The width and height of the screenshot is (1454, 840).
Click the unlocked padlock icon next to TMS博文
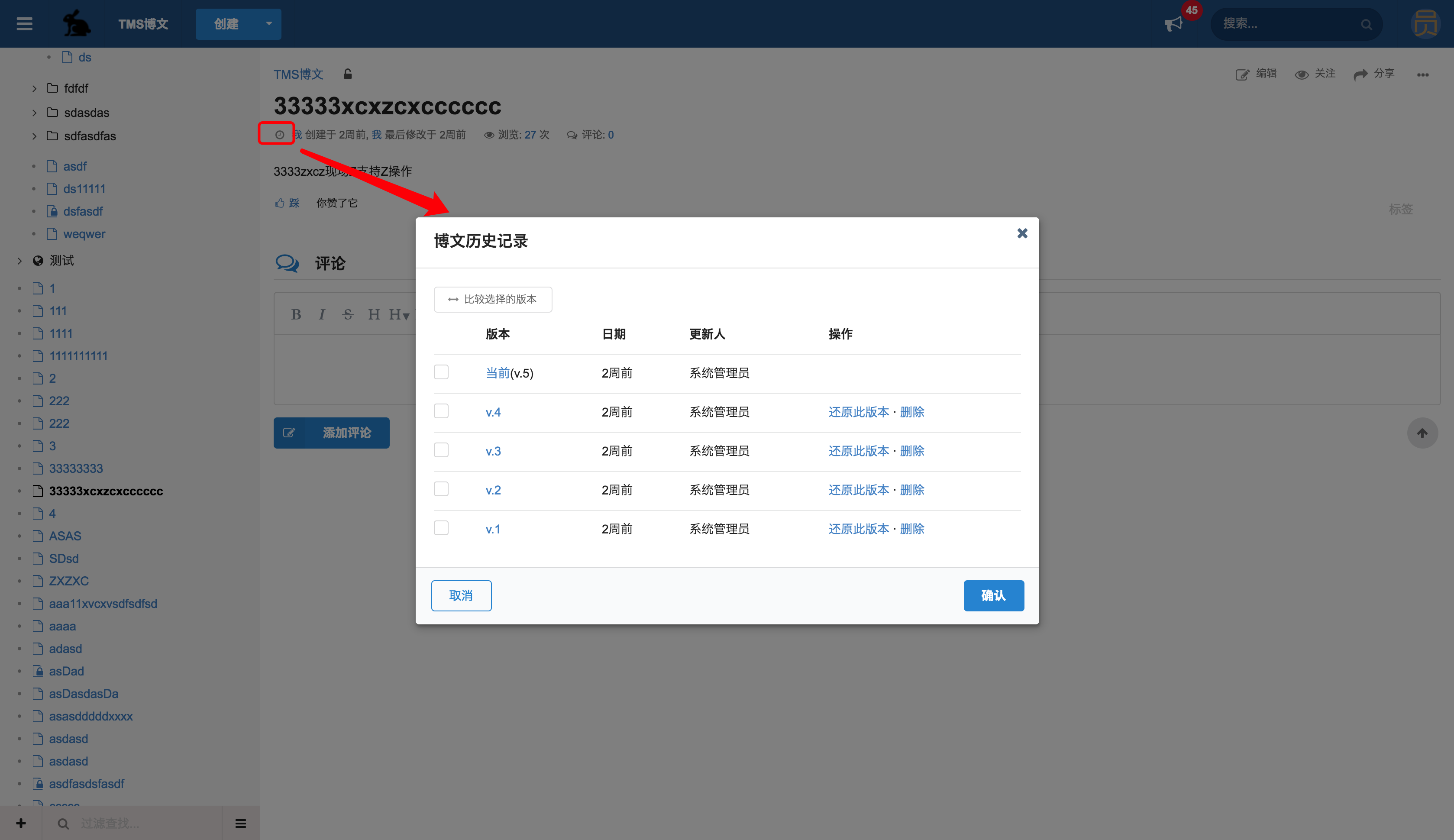click(347, 74)
